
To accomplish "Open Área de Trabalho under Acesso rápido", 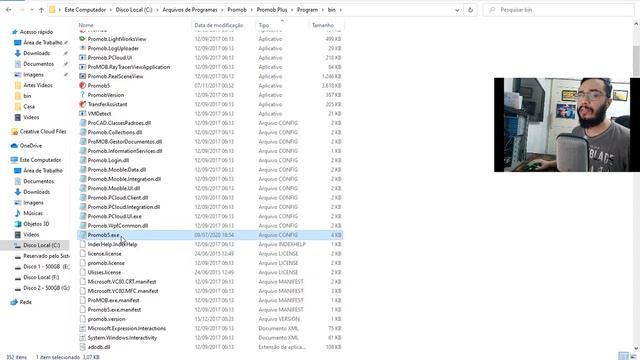I will click(42, 42).
